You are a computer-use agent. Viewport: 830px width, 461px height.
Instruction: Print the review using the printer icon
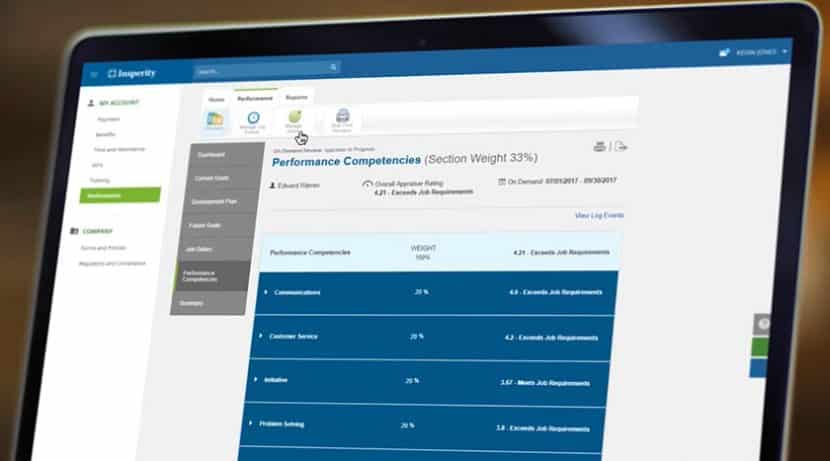tap(599, 147)
